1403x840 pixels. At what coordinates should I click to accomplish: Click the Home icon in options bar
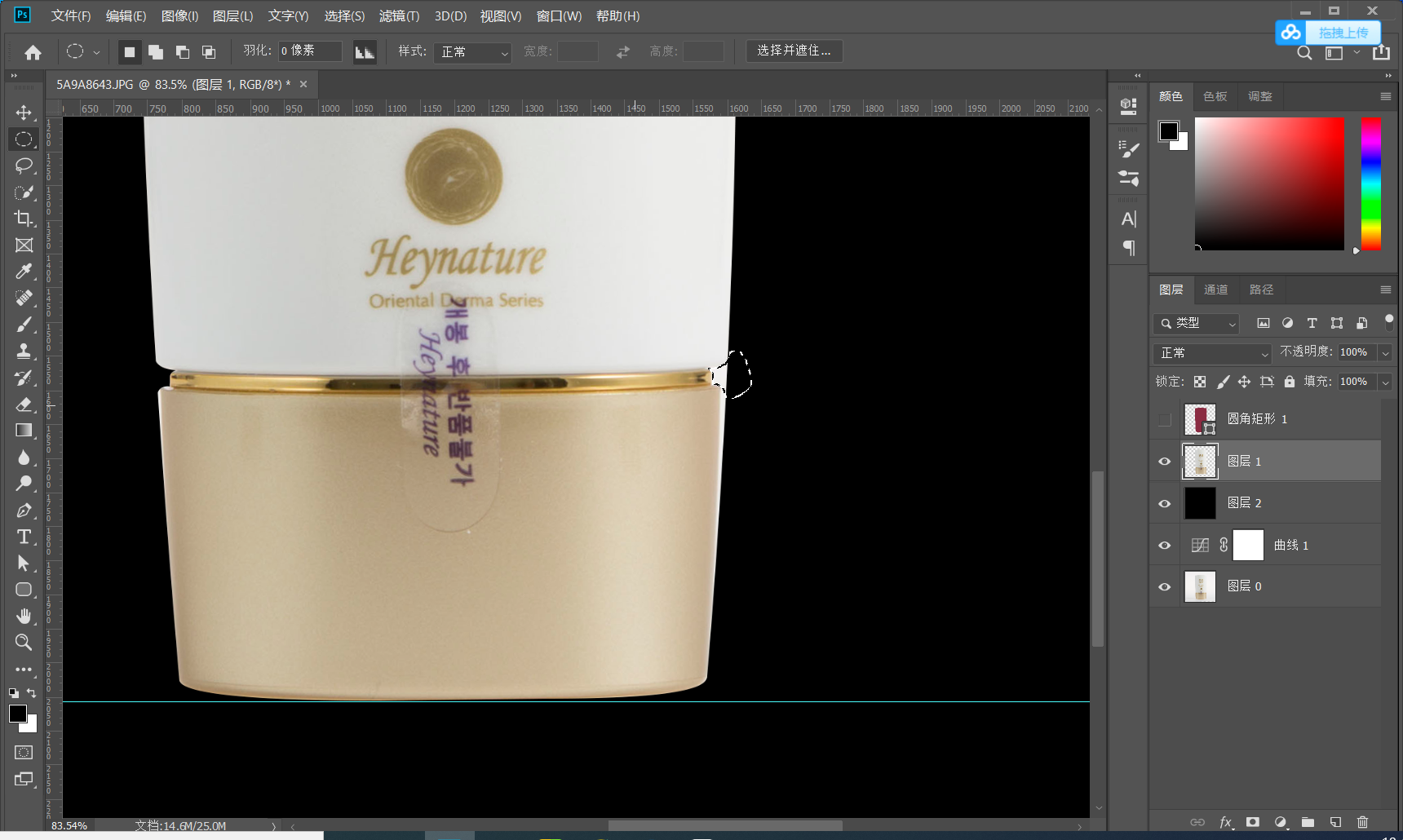[33, 52]
